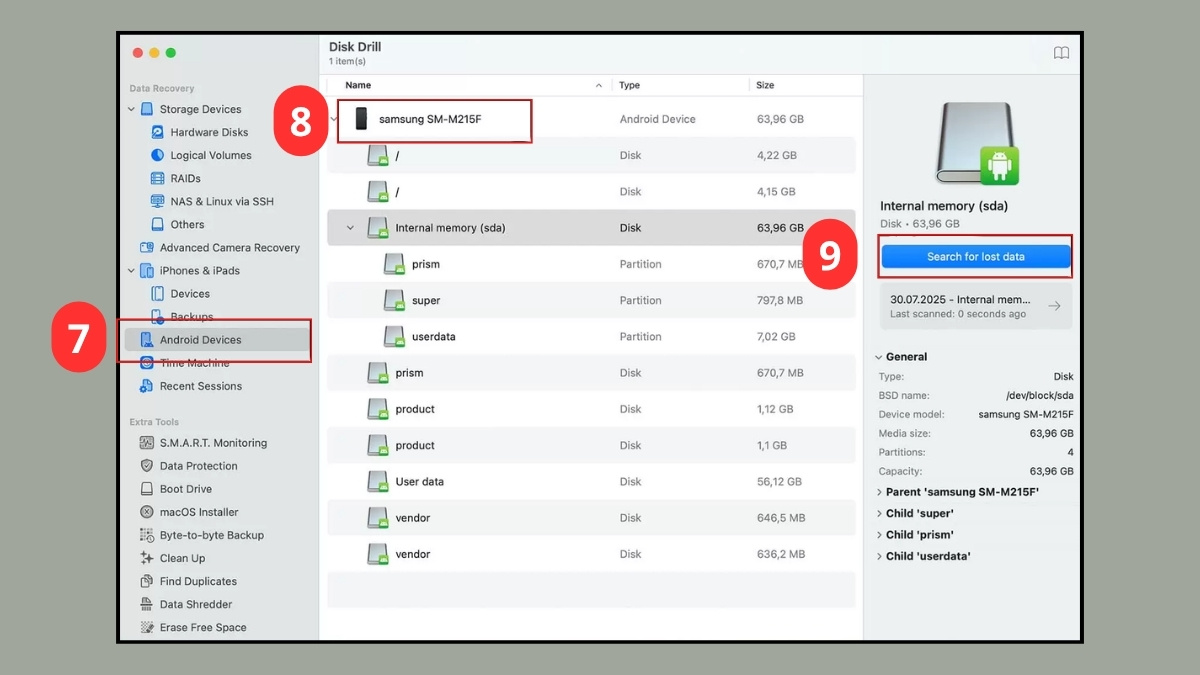Image resolution: width=1200 pixels, height=675 pixels.
Task: Click the disk icon beside super
Action: tap(394, 301)
